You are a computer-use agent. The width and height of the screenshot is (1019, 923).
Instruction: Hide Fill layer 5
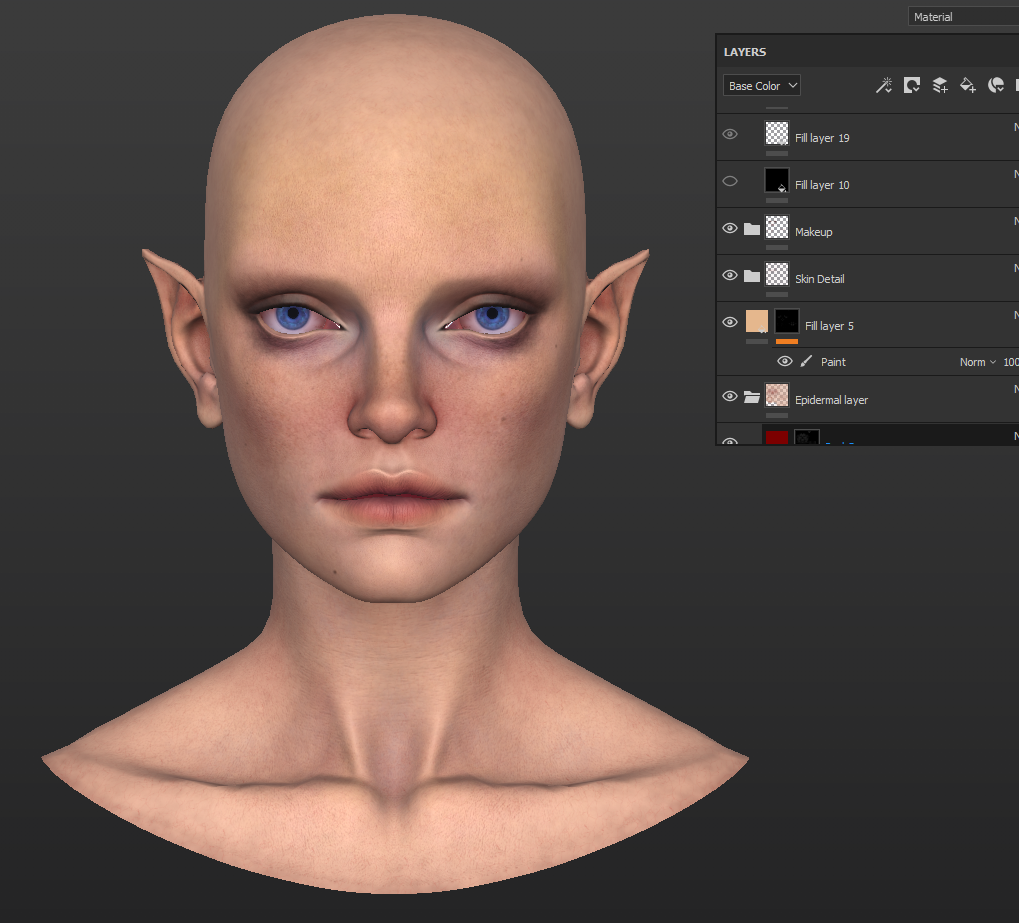click(730, 322)
